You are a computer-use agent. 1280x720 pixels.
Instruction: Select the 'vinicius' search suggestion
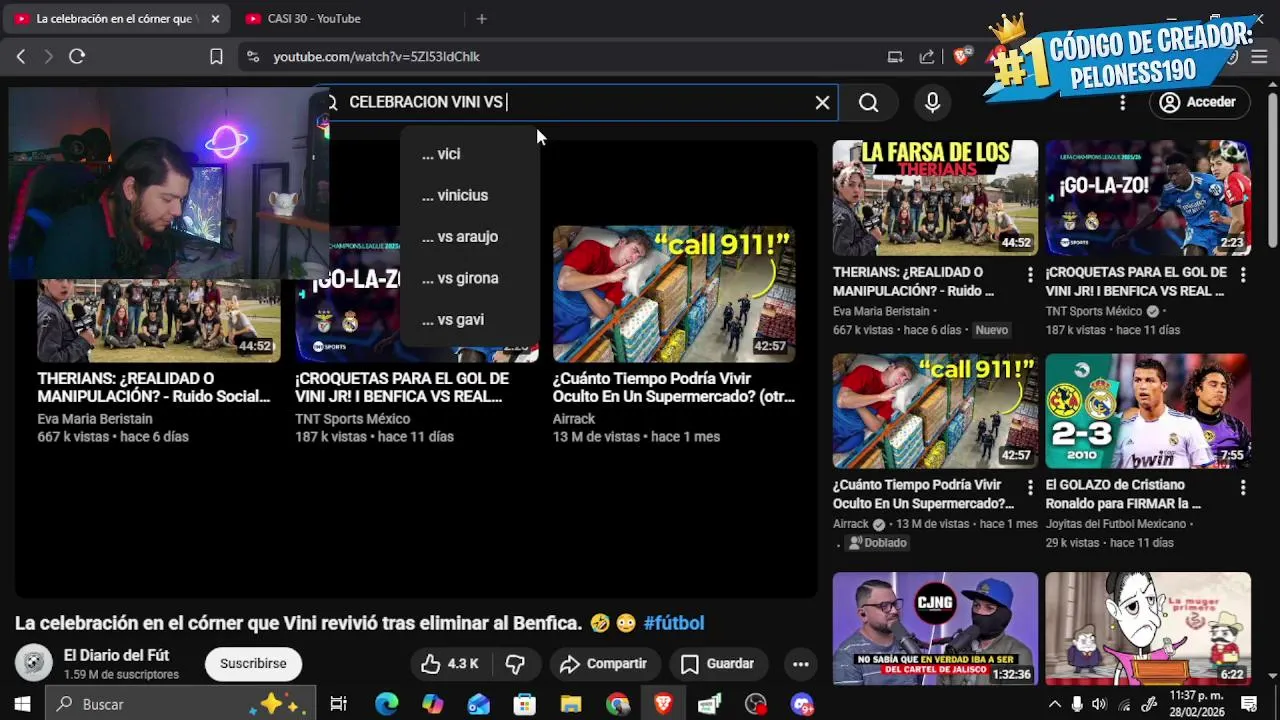tap(469, 195)
